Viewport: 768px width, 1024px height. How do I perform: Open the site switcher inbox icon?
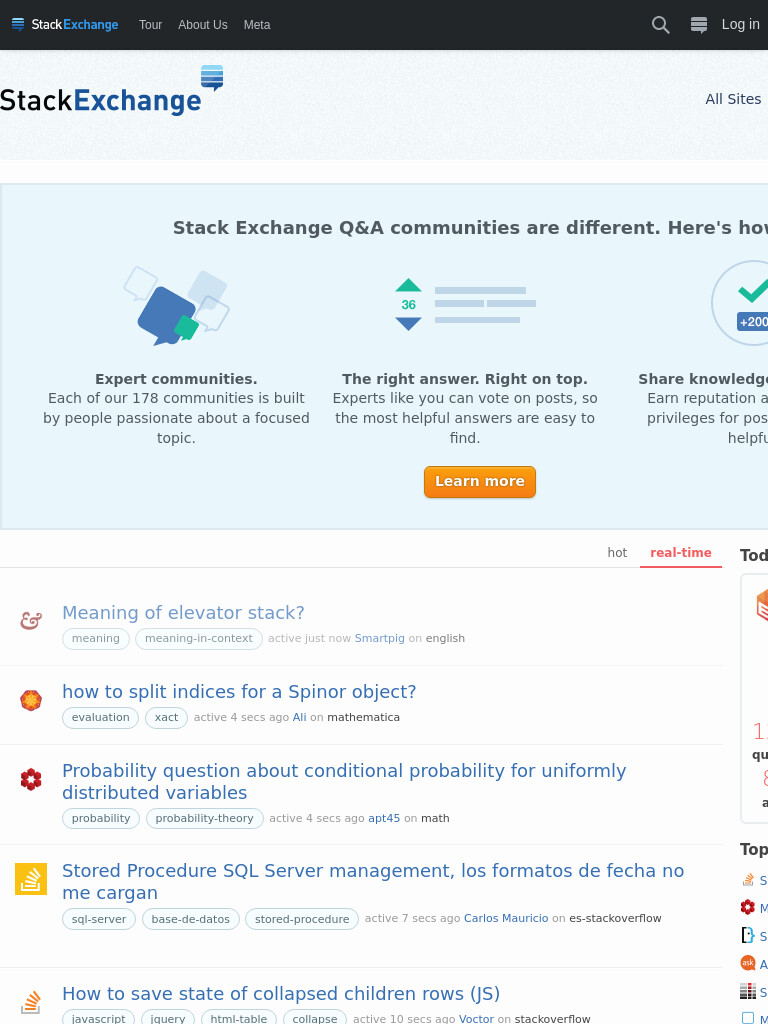point(699,25)
